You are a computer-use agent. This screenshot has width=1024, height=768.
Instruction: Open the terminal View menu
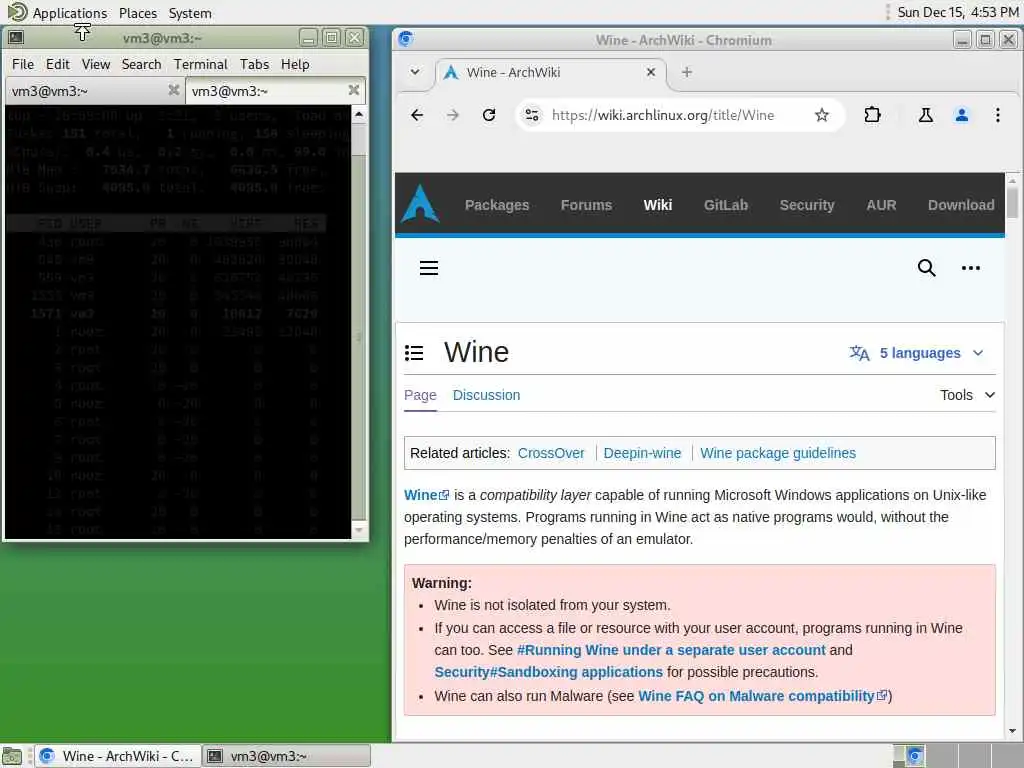point(95,64)
